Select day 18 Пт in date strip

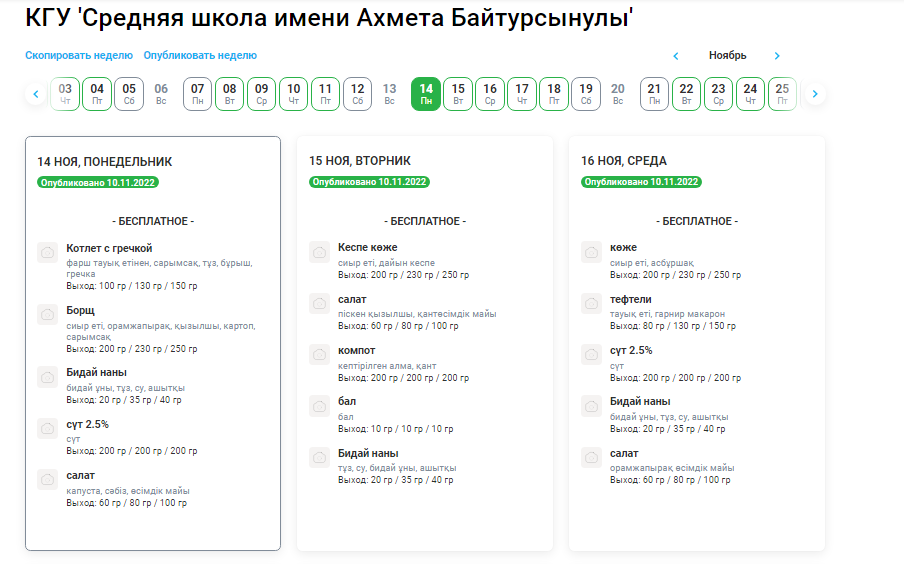pyautogui.click(x=554, y=94)
